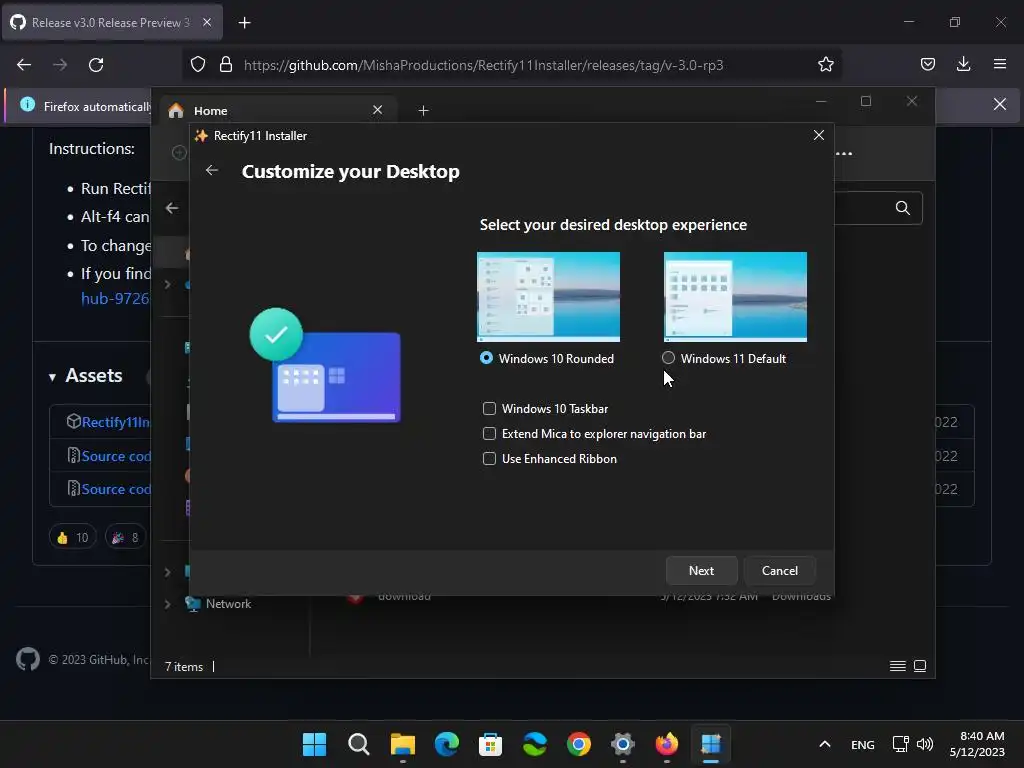Click the second Source code download link
This screenshot has height=768, width=1024.
pos(116,489)
